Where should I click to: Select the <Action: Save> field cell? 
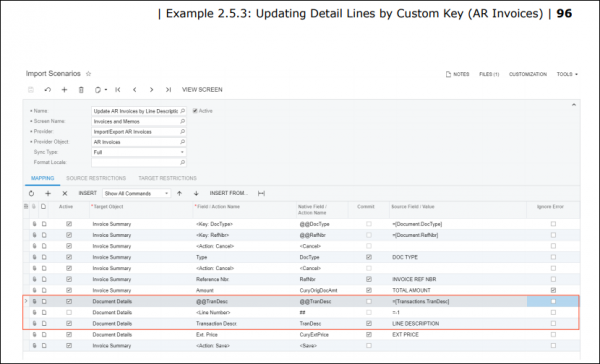[245, 346]
